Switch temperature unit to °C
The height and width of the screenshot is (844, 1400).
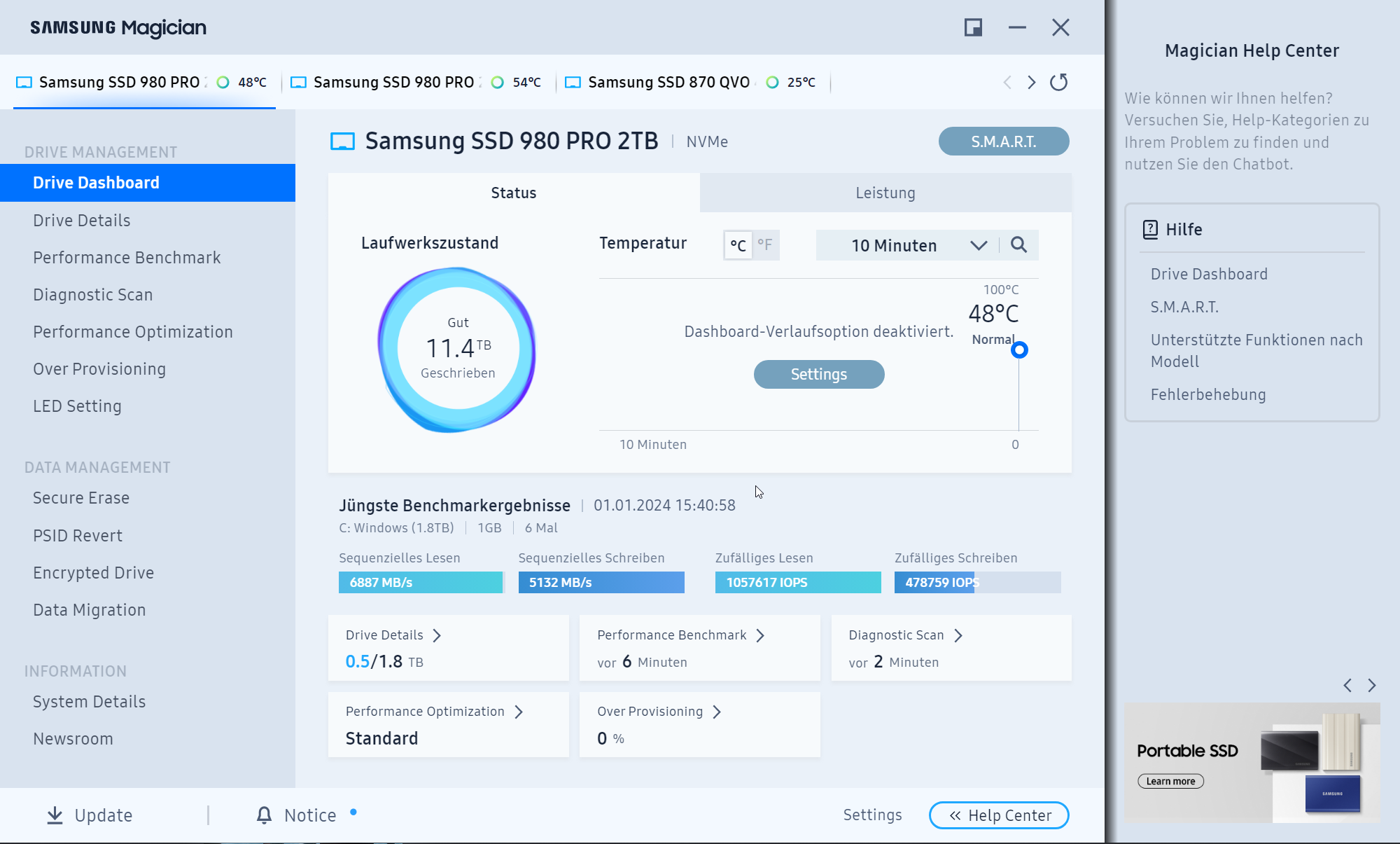pos(738,245)
